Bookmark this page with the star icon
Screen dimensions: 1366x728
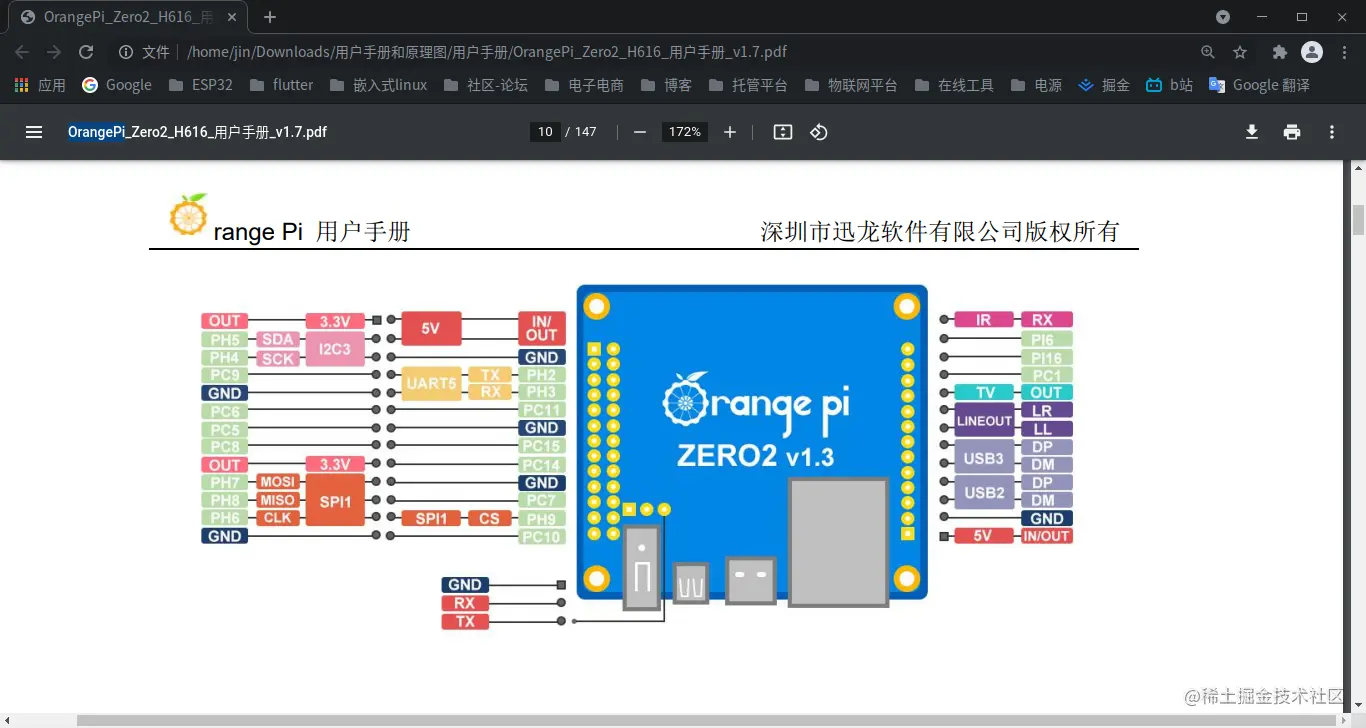1240,52
